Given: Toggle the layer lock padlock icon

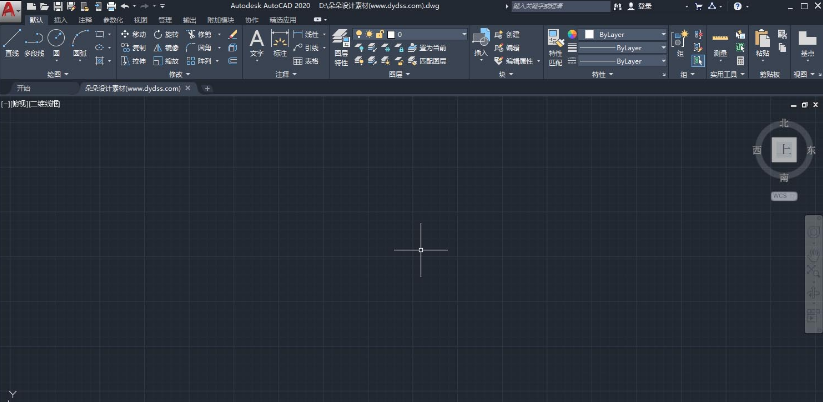Looking at the screenshot, I should point(379,34).
